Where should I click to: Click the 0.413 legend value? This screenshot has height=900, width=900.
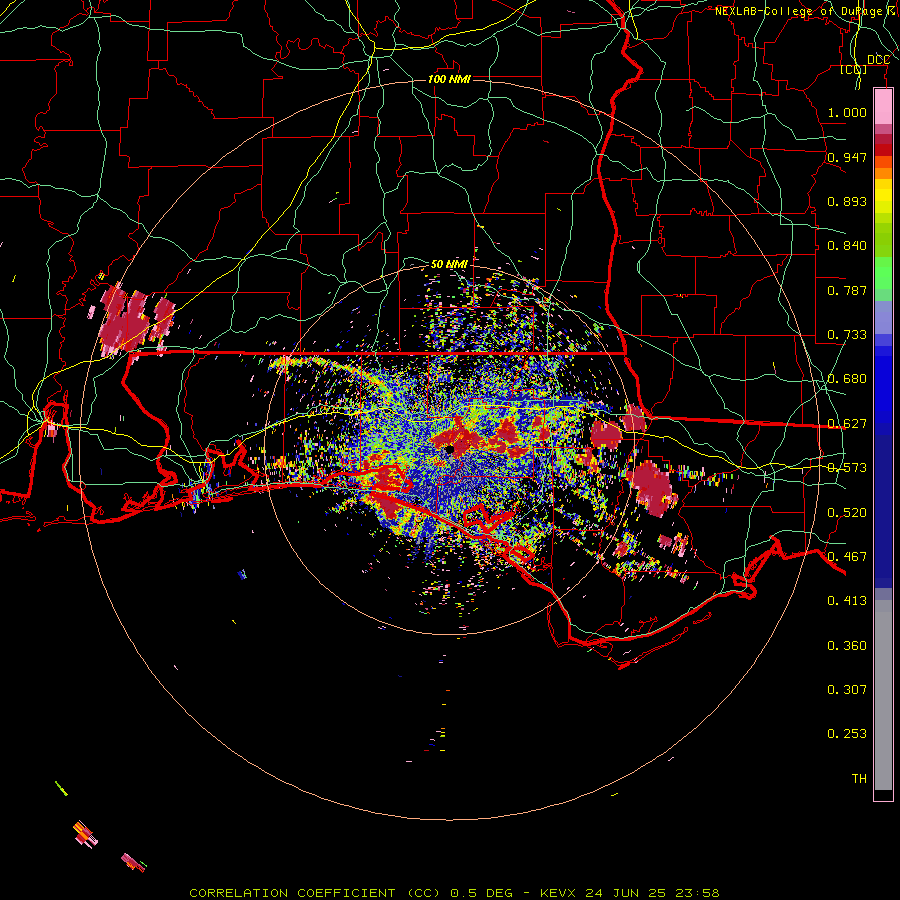point(847,601)
